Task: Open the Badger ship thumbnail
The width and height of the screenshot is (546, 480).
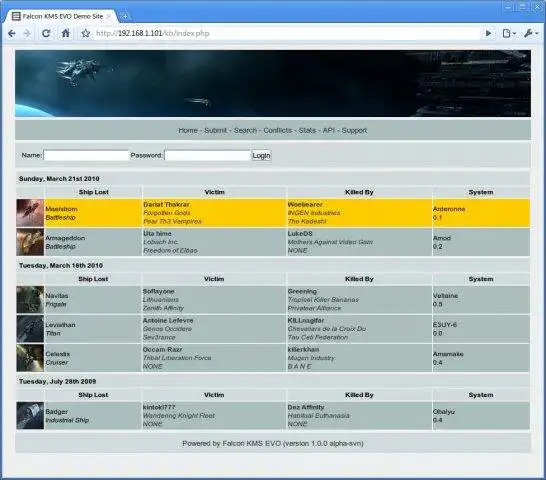Action: pyautogui.click(x=30, y=416)
